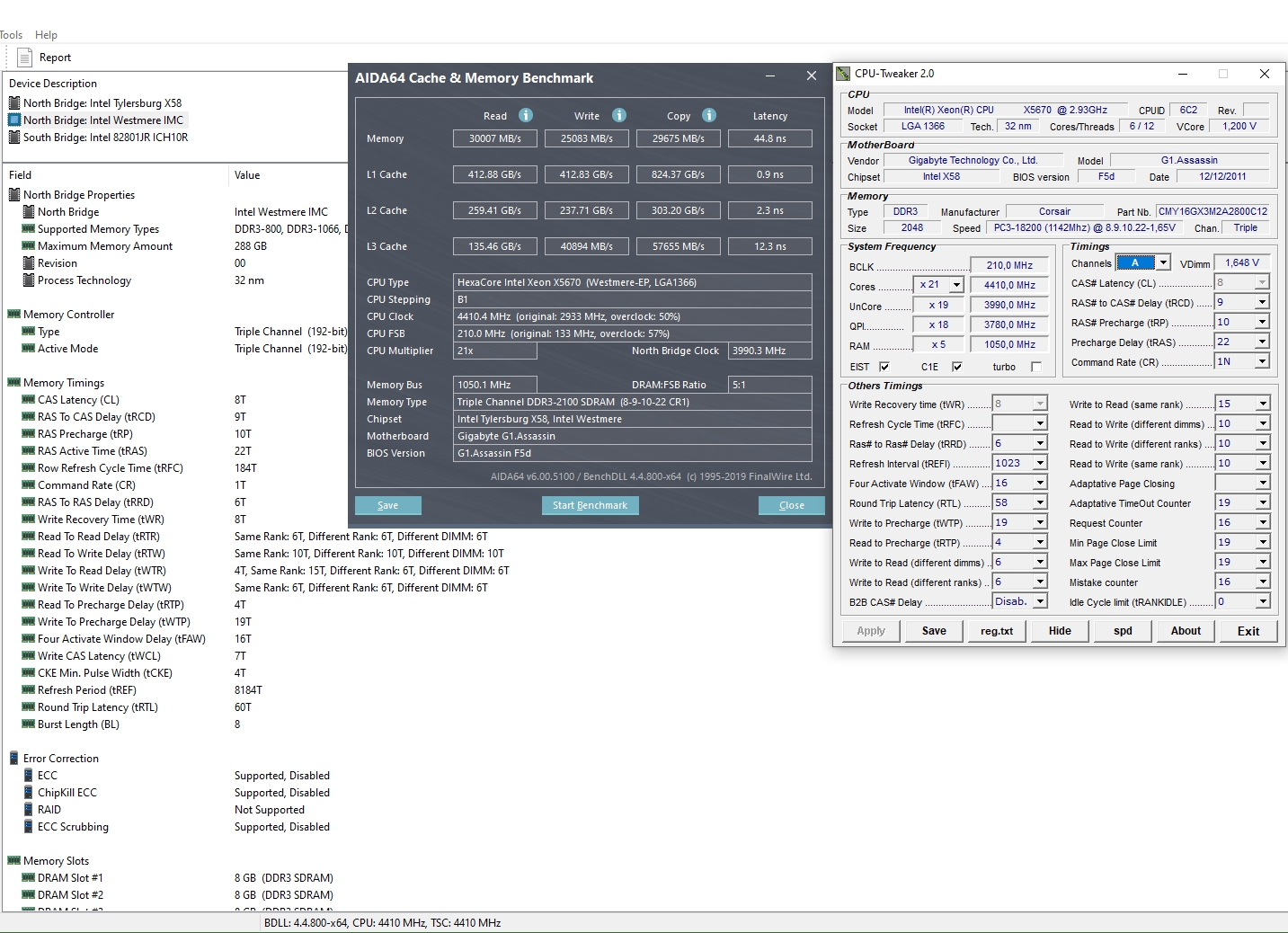Click the Revision row icon
This screenshot has width=1288, height=933.
tap(29, 263)
